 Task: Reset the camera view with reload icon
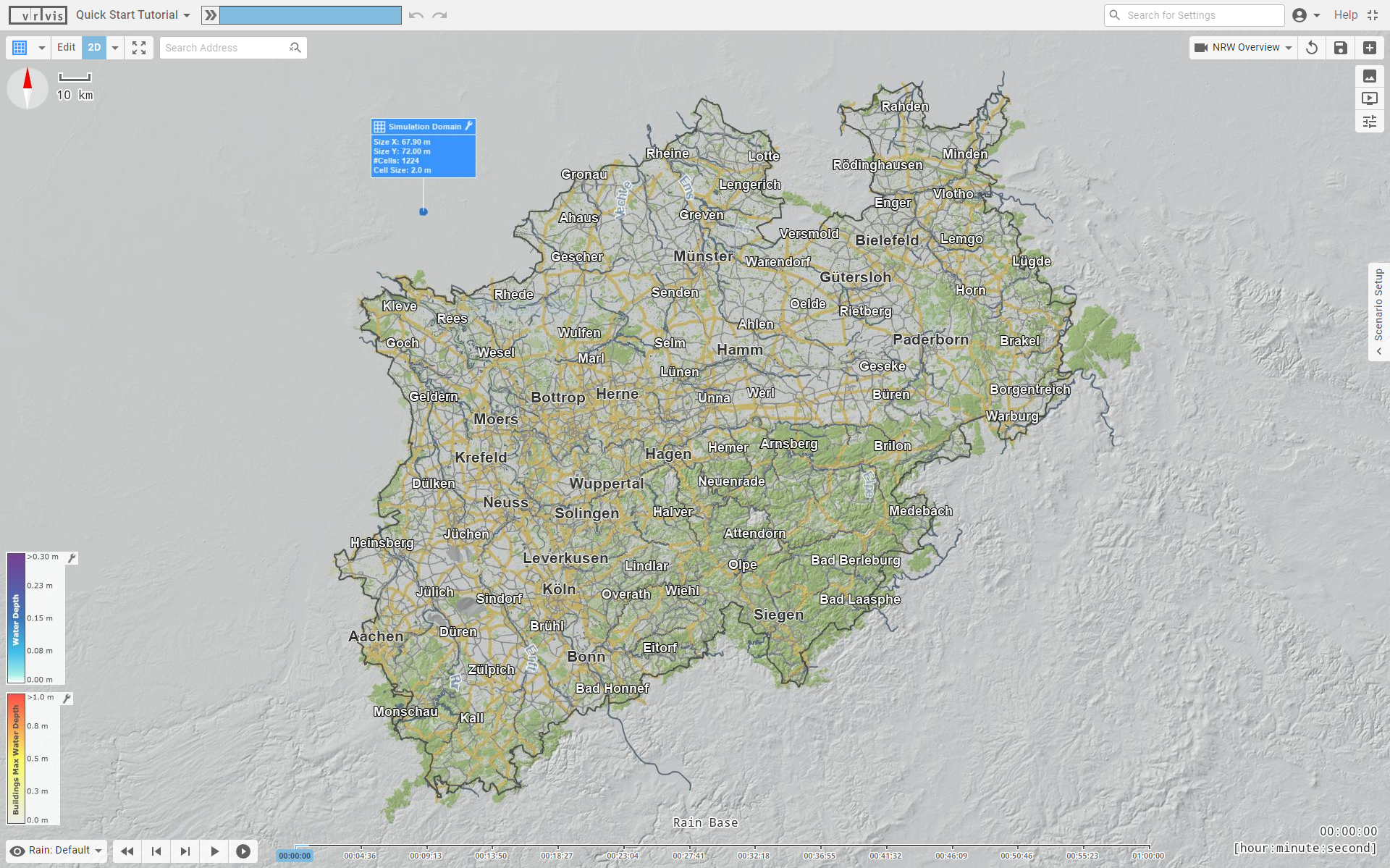[1311, 48]
